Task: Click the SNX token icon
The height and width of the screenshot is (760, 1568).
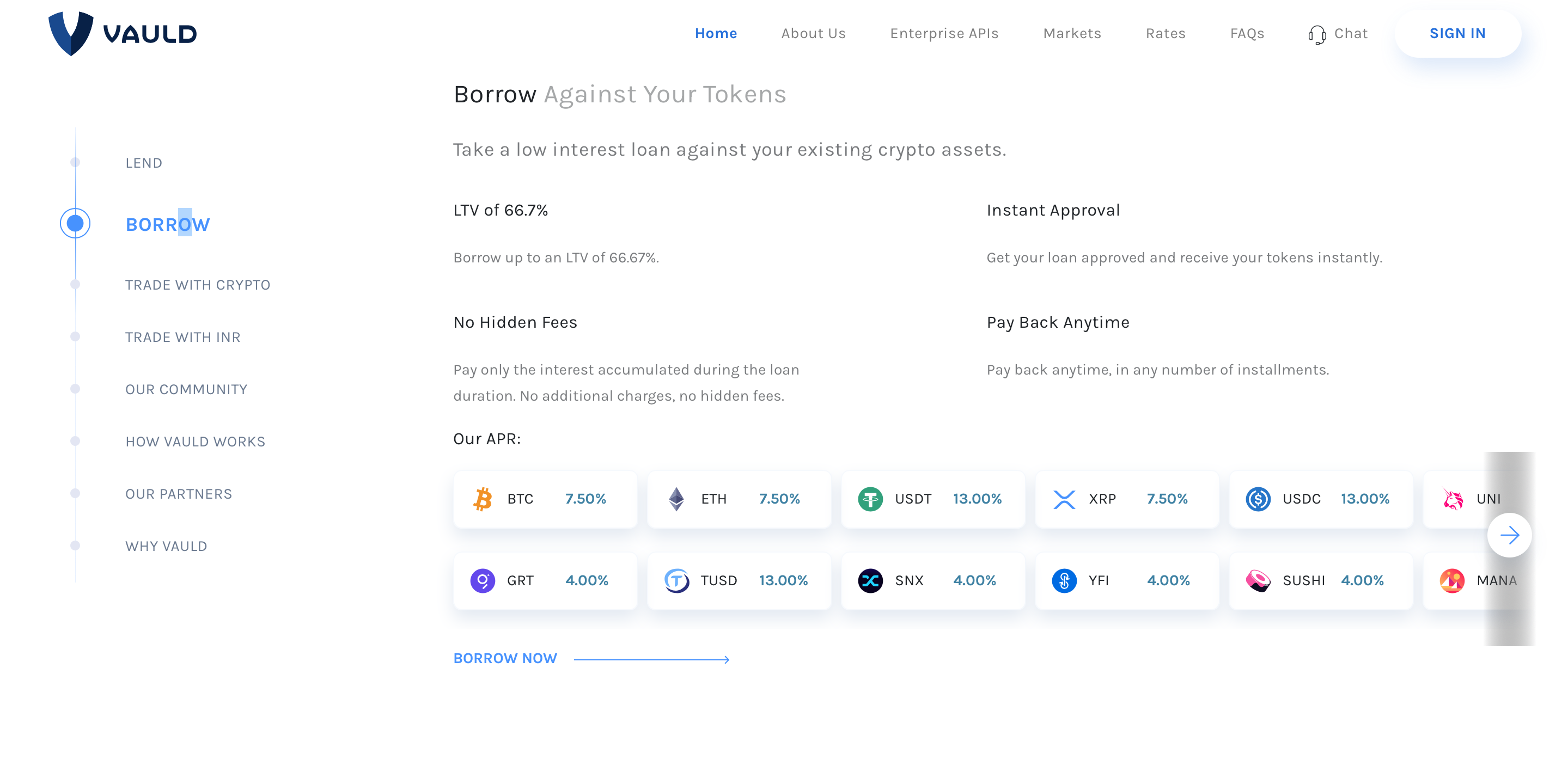Action: click(x=870, y=580)
